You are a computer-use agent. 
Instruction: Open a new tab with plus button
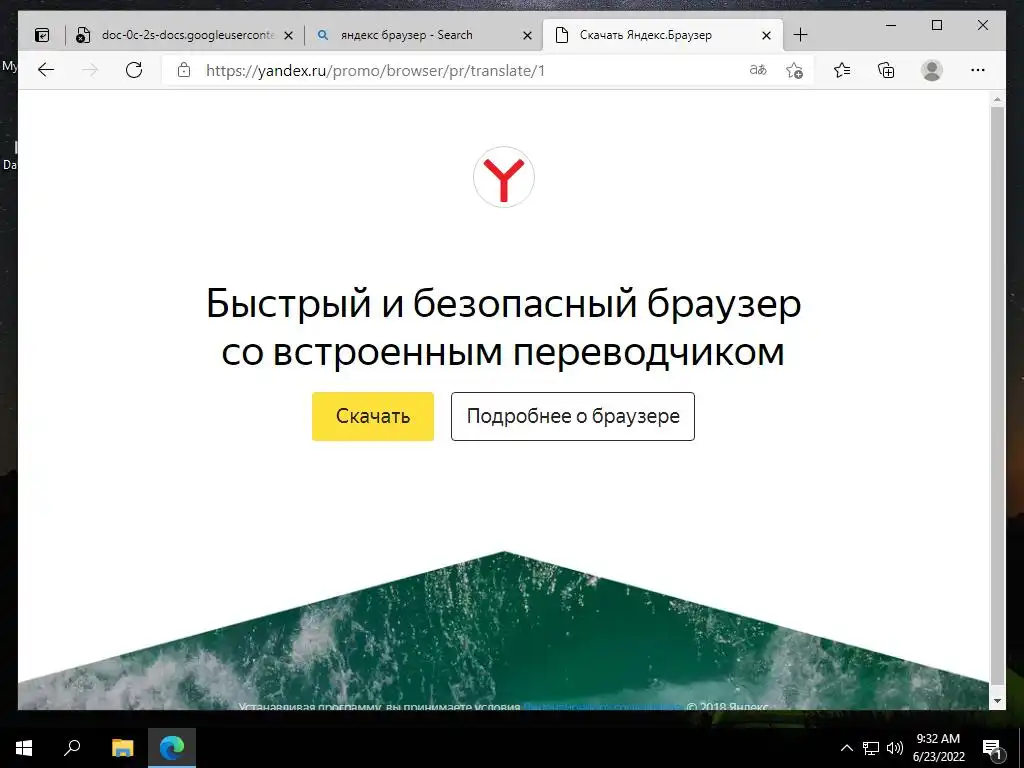coord(800,35)
